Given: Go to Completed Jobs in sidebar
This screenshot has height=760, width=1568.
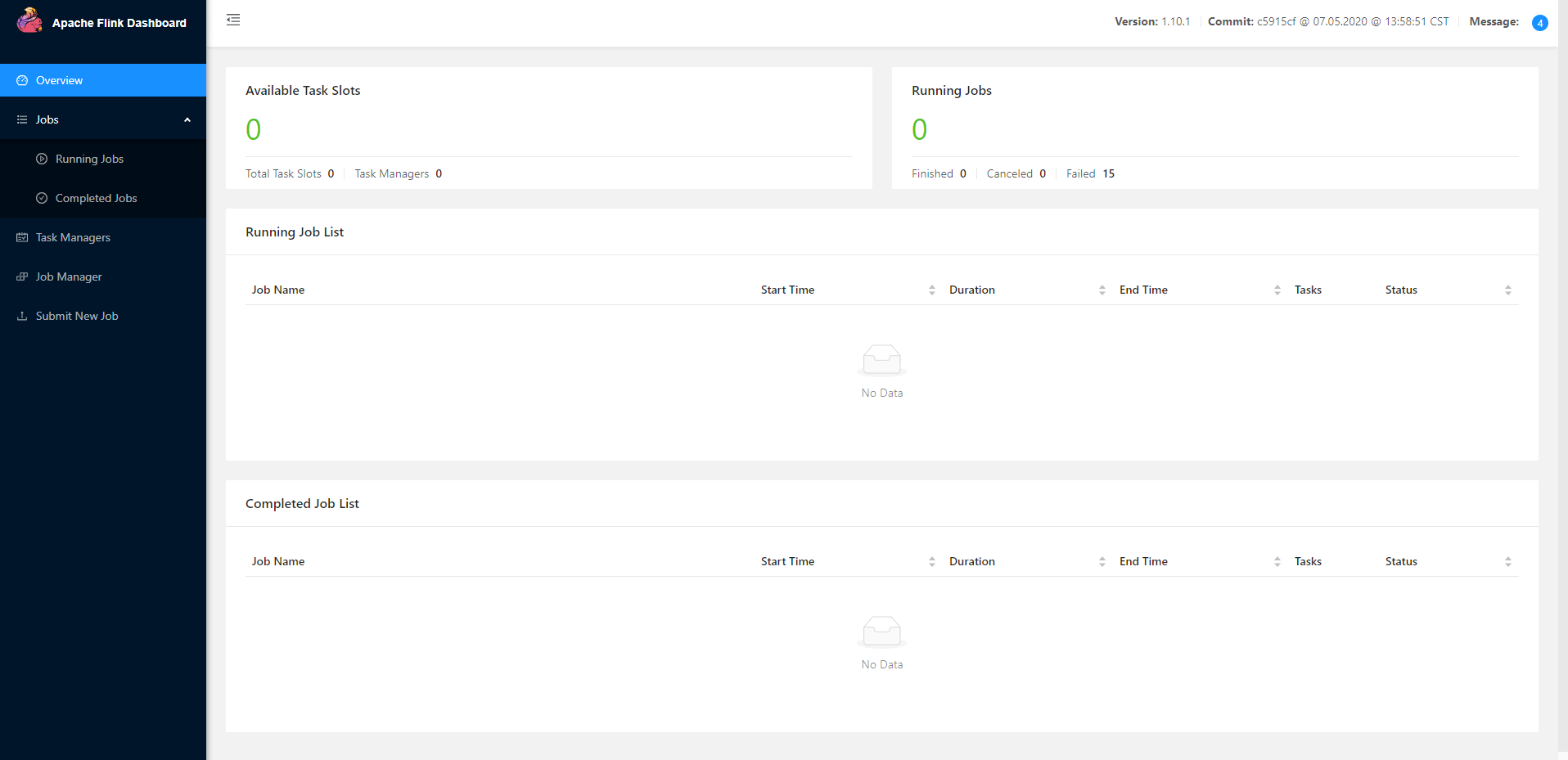Looking at the screenshot, I should 96,198.
